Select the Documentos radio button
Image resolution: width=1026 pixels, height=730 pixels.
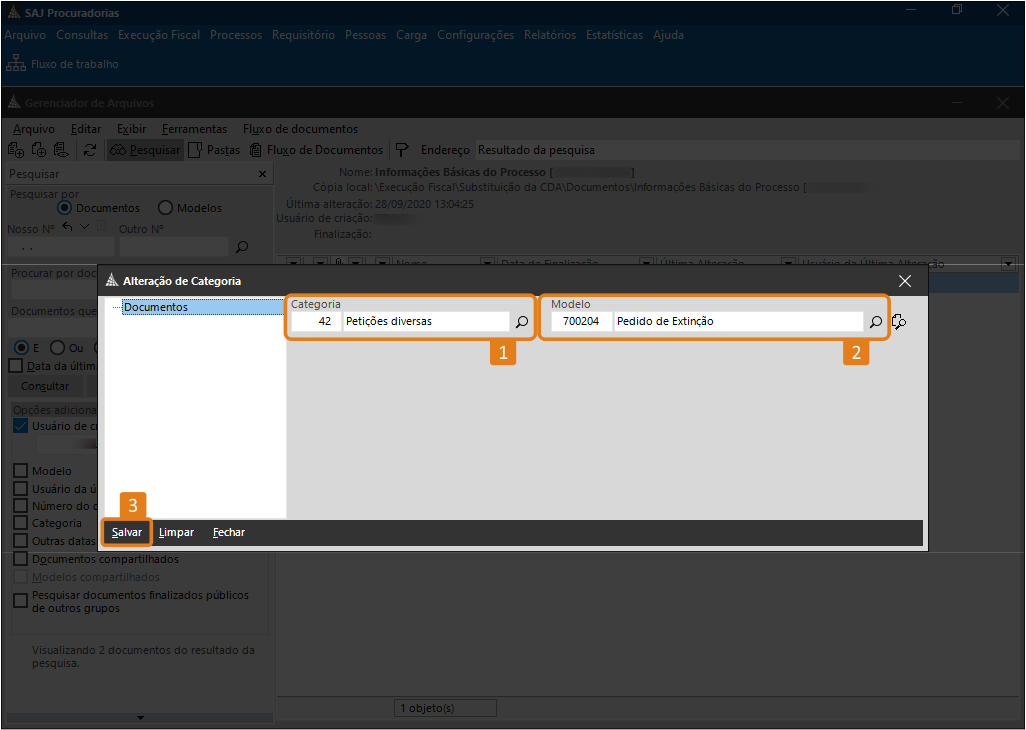(x=65, y=208)
